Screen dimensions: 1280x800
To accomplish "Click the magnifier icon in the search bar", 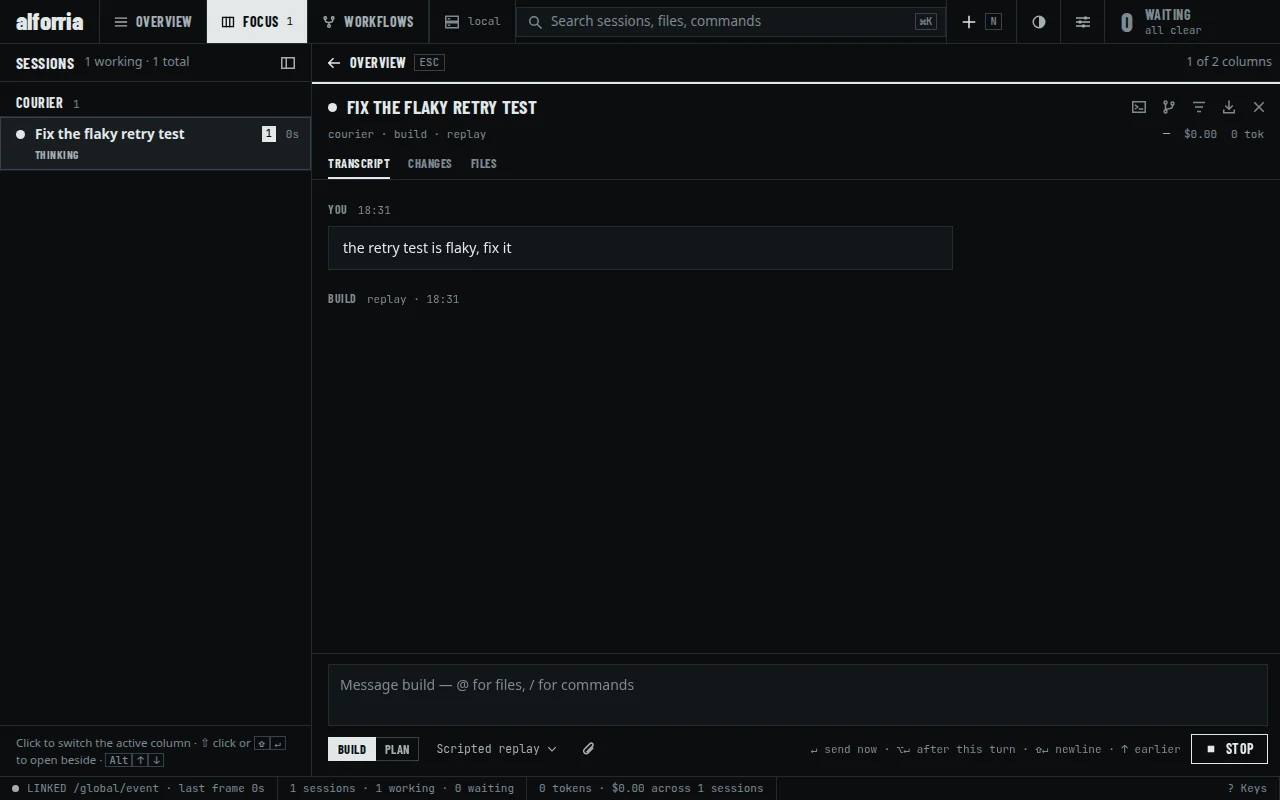I will point(535,21).
